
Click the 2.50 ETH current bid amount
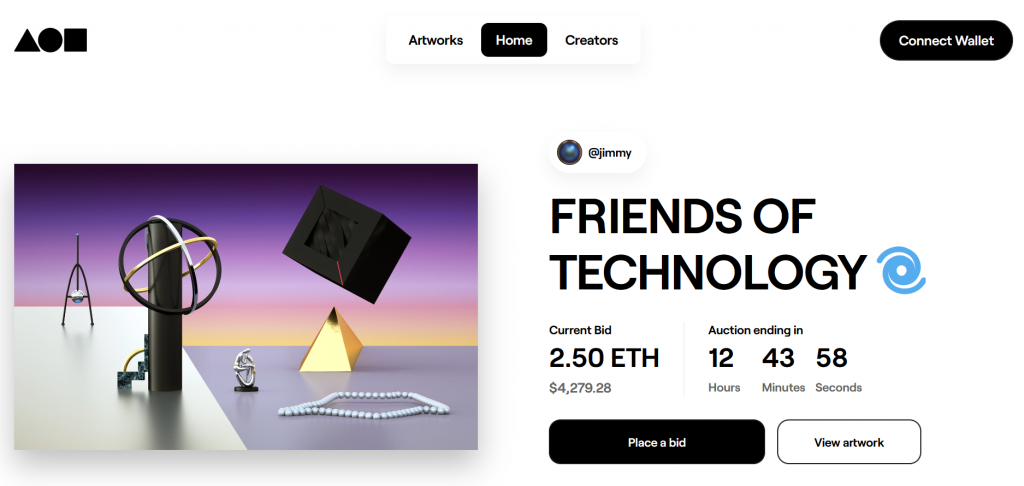[604, 358]
